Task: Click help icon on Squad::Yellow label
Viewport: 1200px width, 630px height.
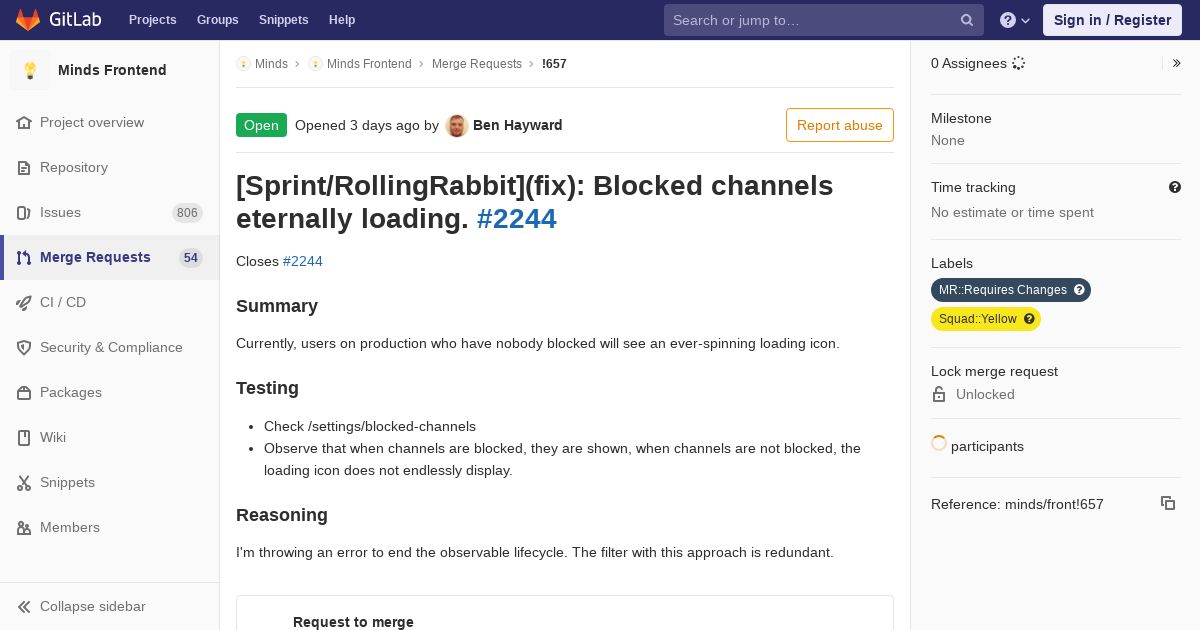Action: tap(1029, 319)
